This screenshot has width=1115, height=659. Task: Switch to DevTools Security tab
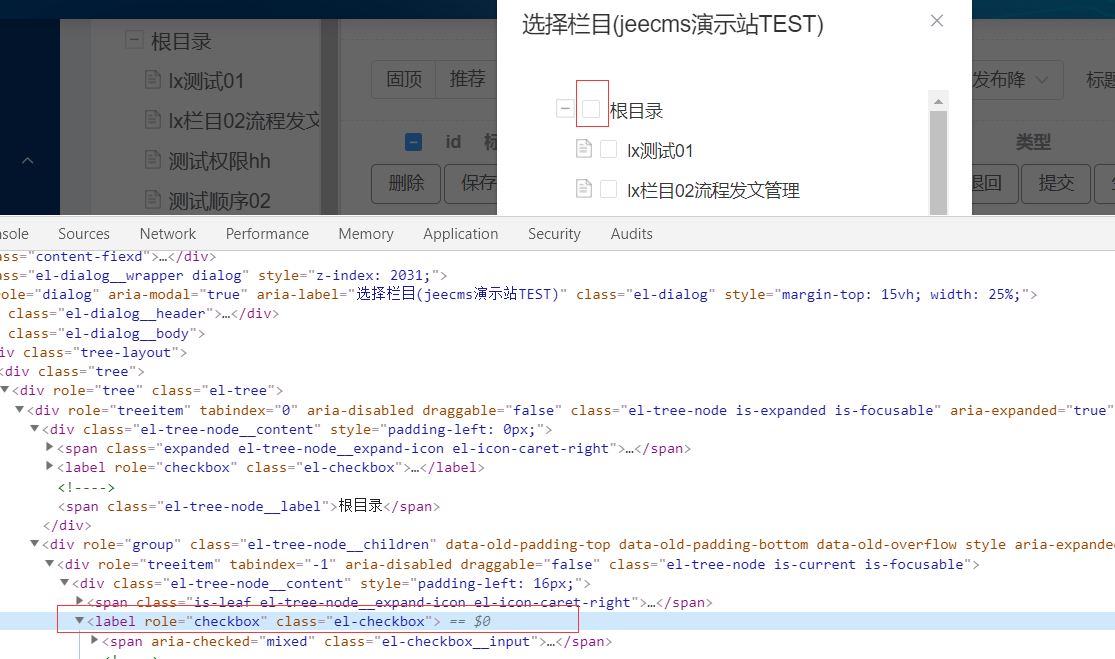coord(554,234)
